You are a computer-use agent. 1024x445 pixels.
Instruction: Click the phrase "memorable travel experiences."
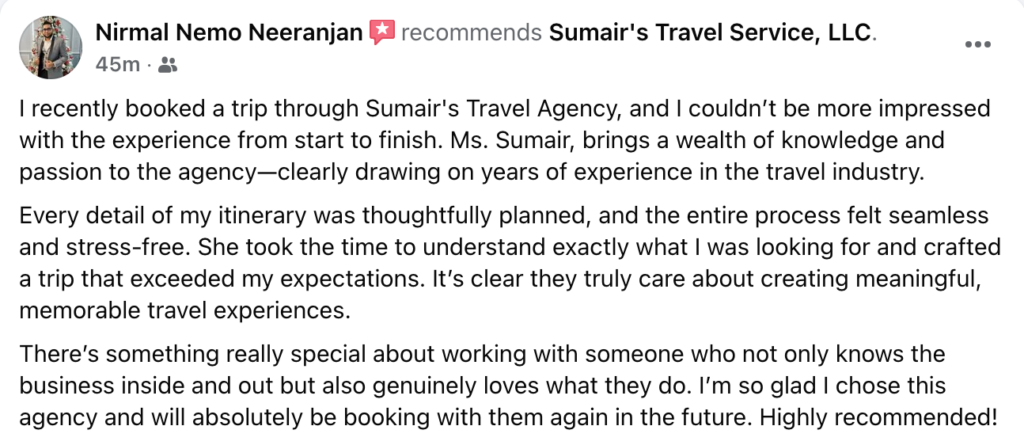tap(185, 311)
